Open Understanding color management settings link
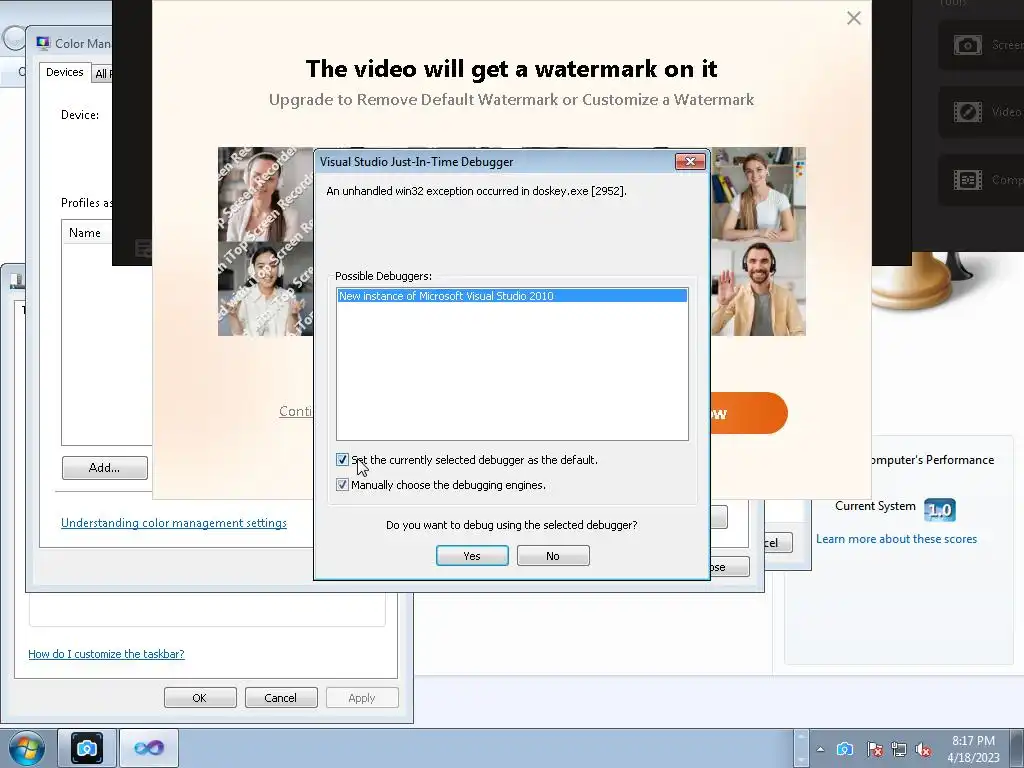 174,523
